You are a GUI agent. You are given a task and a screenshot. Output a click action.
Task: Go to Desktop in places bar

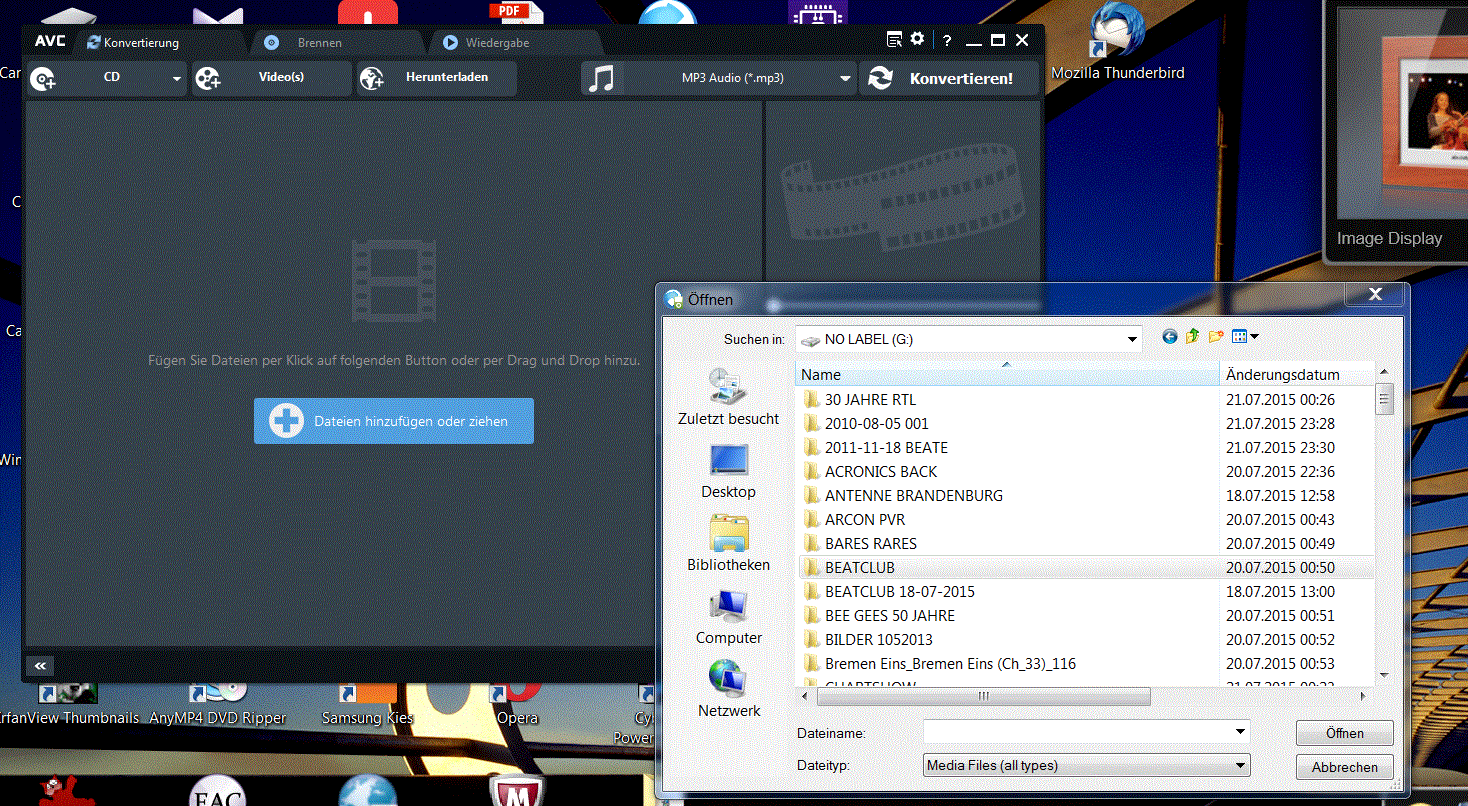(x=728, y=470)
